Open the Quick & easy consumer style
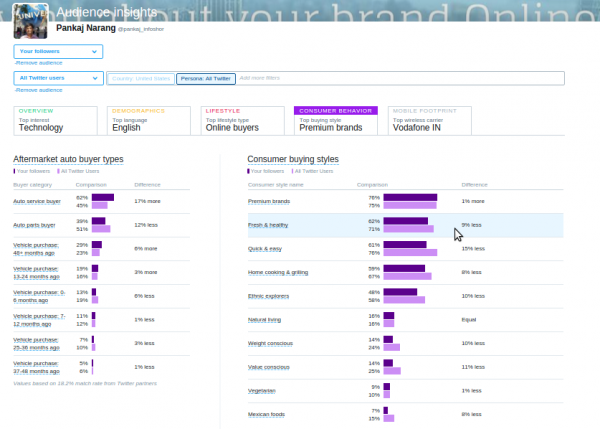 coord(265,249)
